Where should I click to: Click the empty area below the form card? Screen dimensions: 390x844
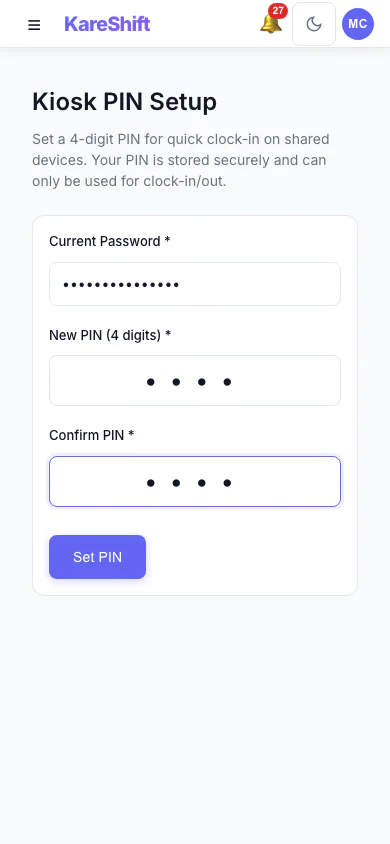[x=195, y=716]
